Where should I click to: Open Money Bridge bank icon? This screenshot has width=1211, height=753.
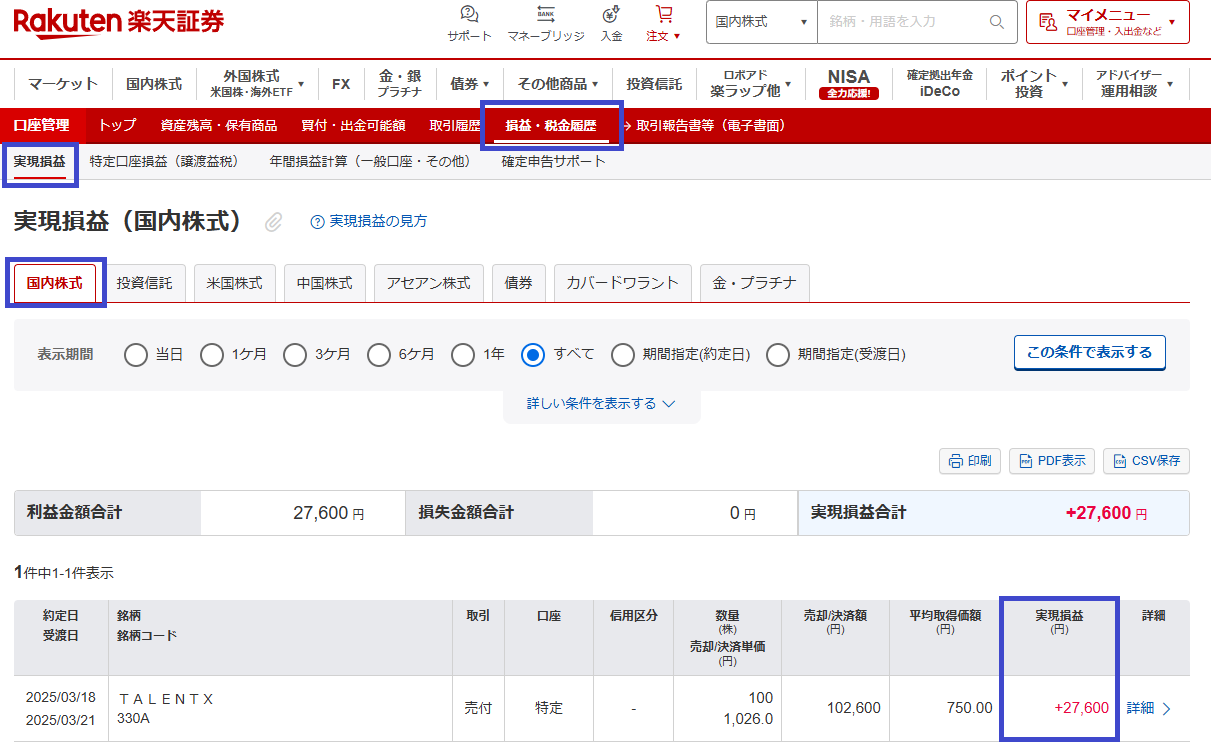tap(546, 15)
